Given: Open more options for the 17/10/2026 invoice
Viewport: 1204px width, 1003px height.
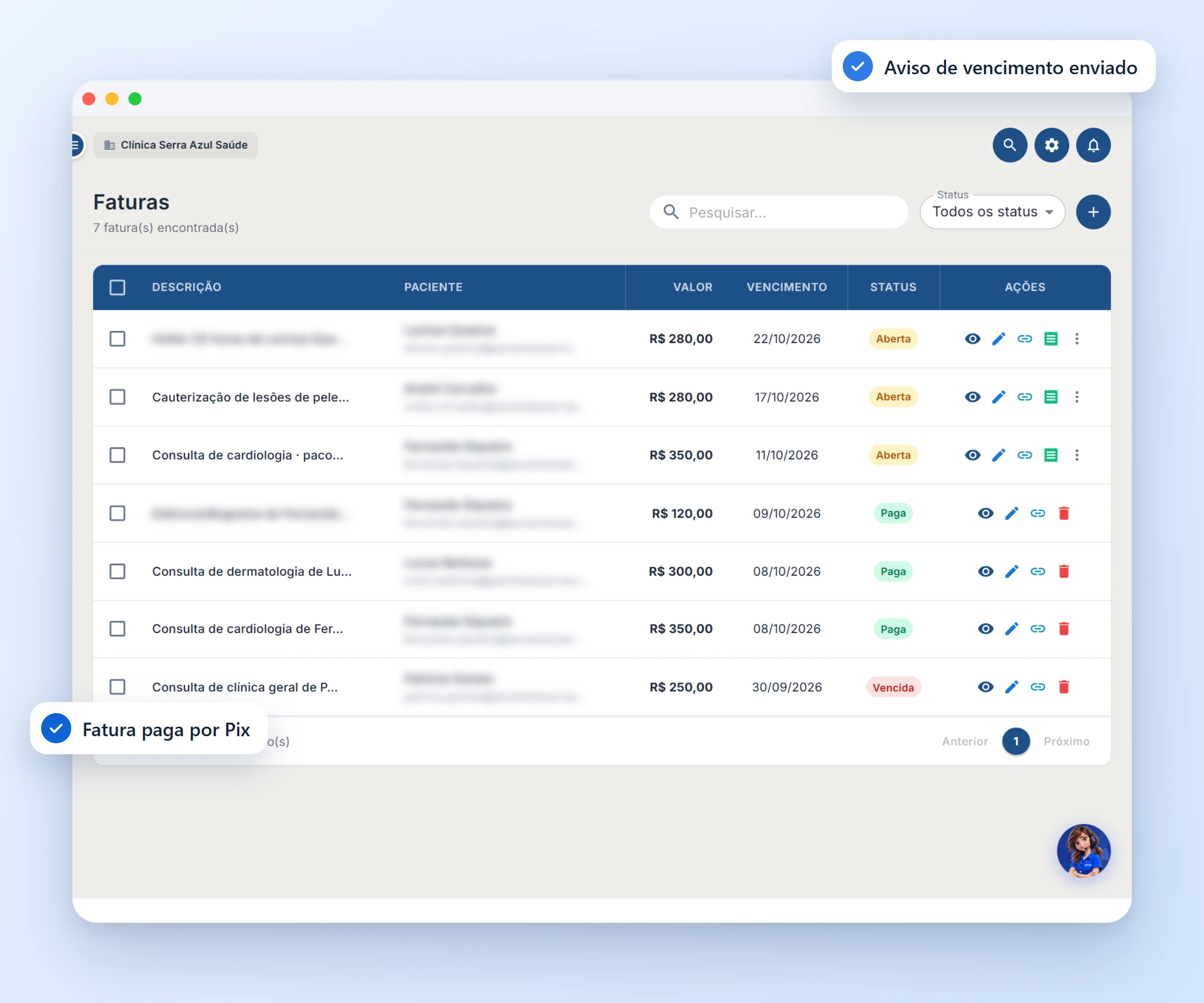Looking at the screenshot, I should click(x=1077, y=397).
